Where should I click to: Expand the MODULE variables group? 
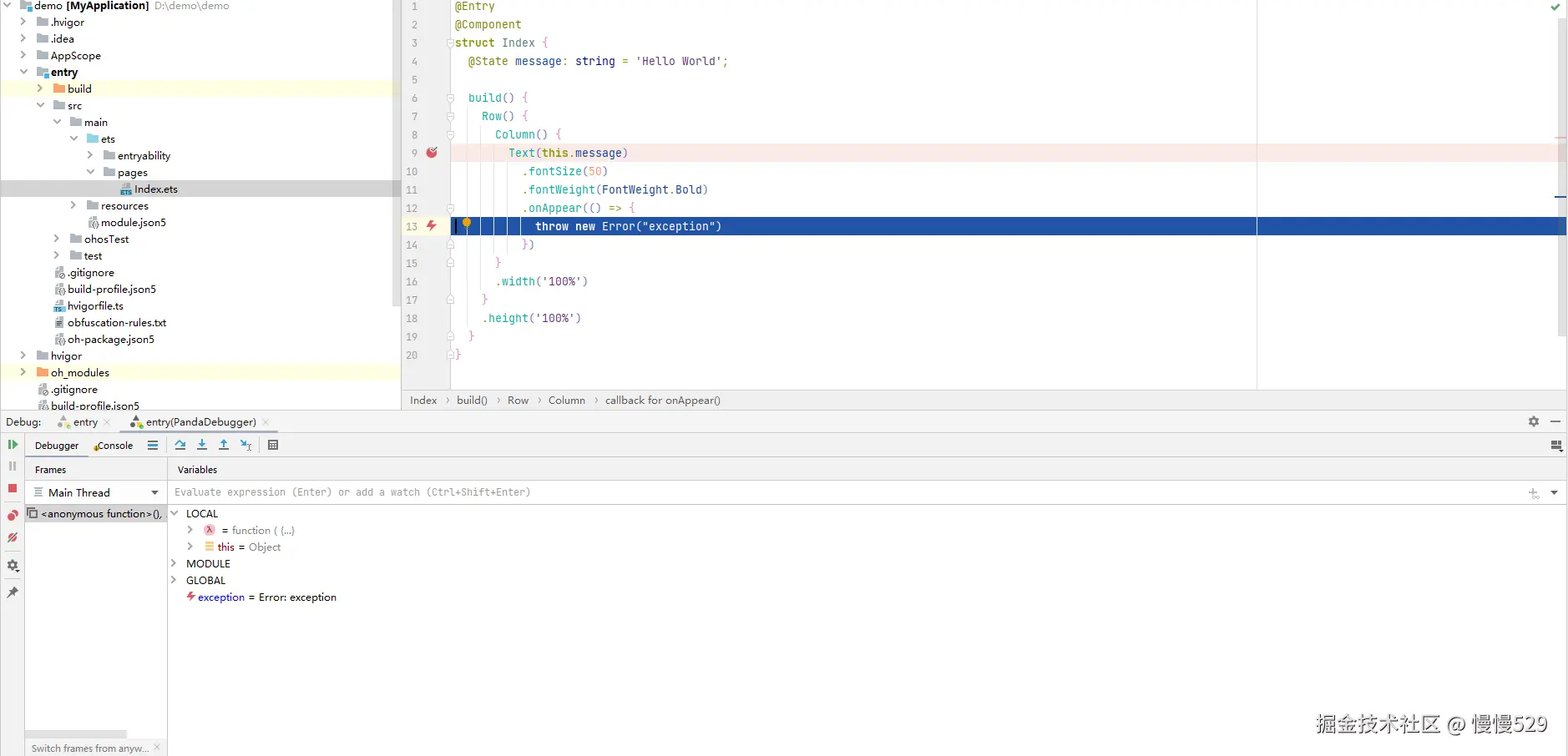pos(174,564)
